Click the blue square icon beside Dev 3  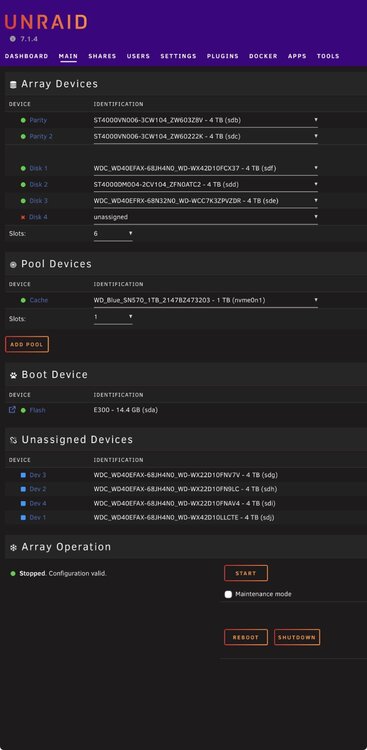click(23, 475)
